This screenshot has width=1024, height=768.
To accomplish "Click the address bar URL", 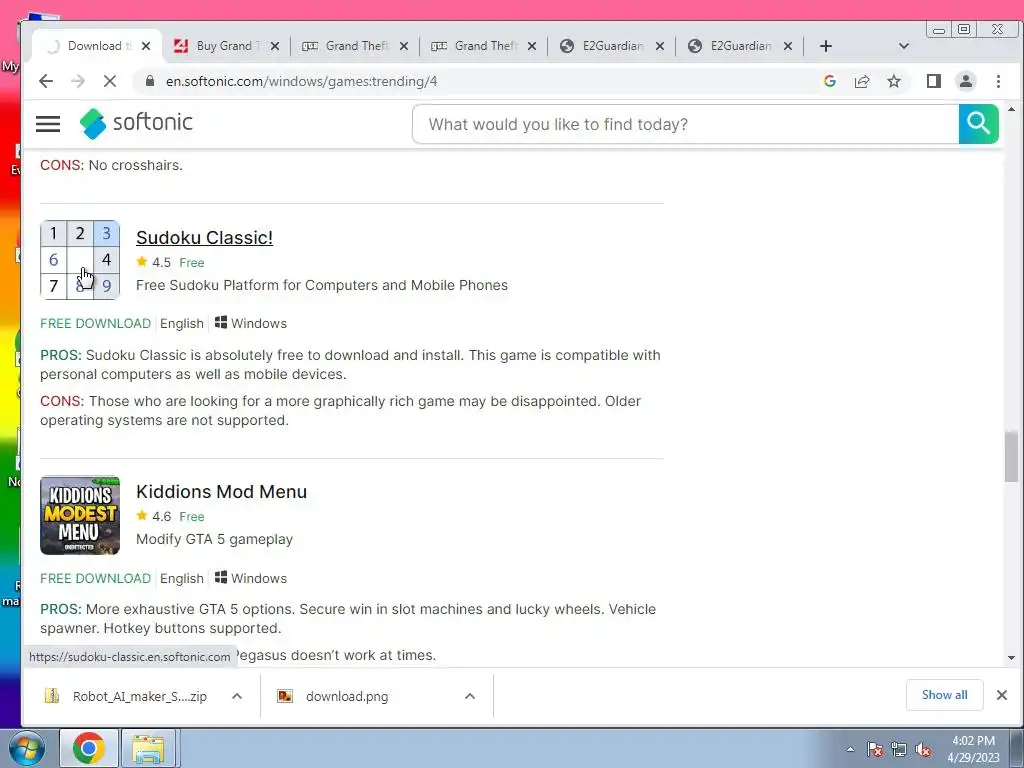I will coord(301,81).
